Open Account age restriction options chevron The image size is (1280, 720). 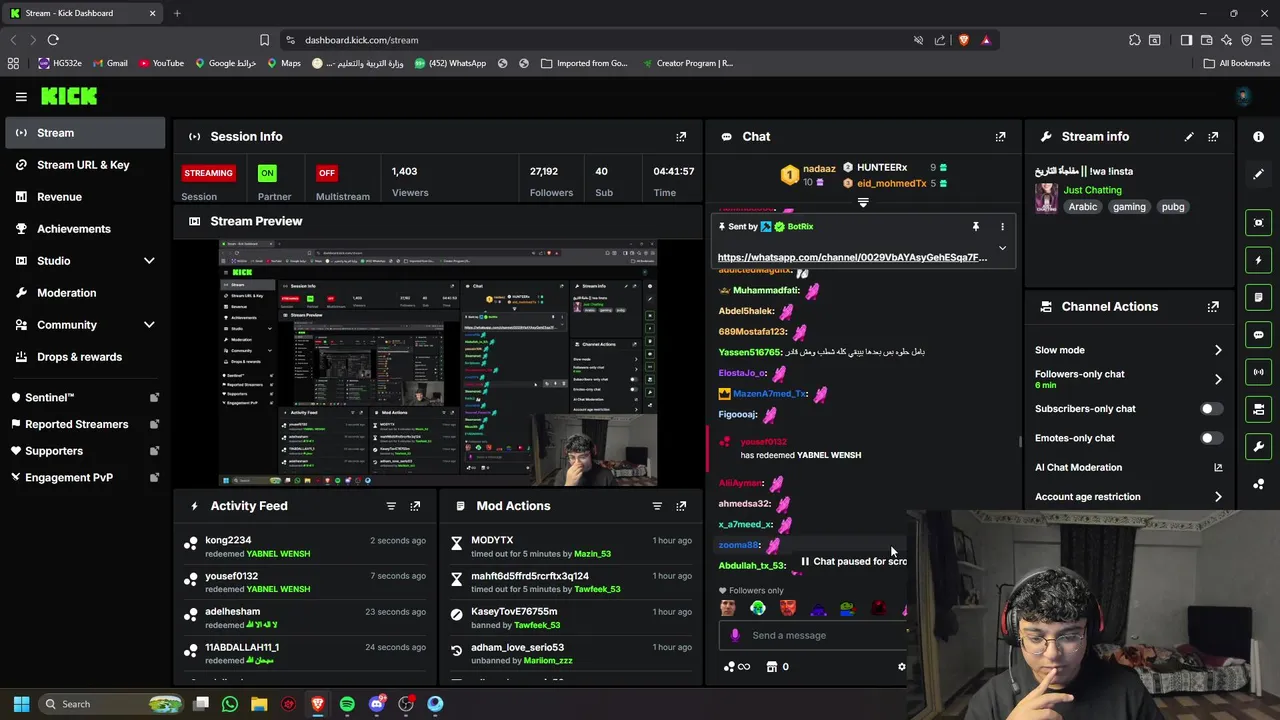1218,497
